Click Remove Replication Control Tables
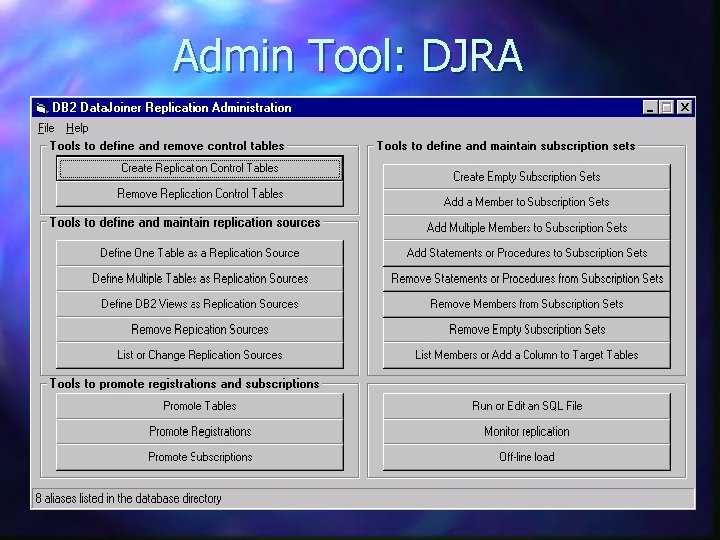The width and height of the screenshot is (720, 540). [x=200, y=194]
